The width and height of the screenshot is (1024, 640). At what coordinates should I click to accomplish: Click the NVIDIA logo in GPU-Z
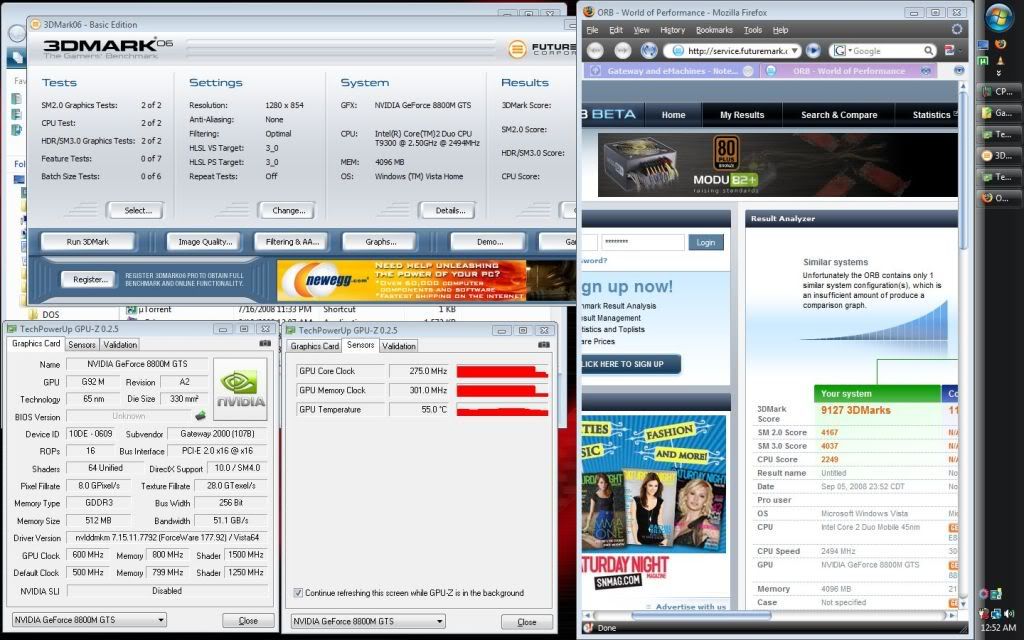pyautogui.click(x=240, y=389)
